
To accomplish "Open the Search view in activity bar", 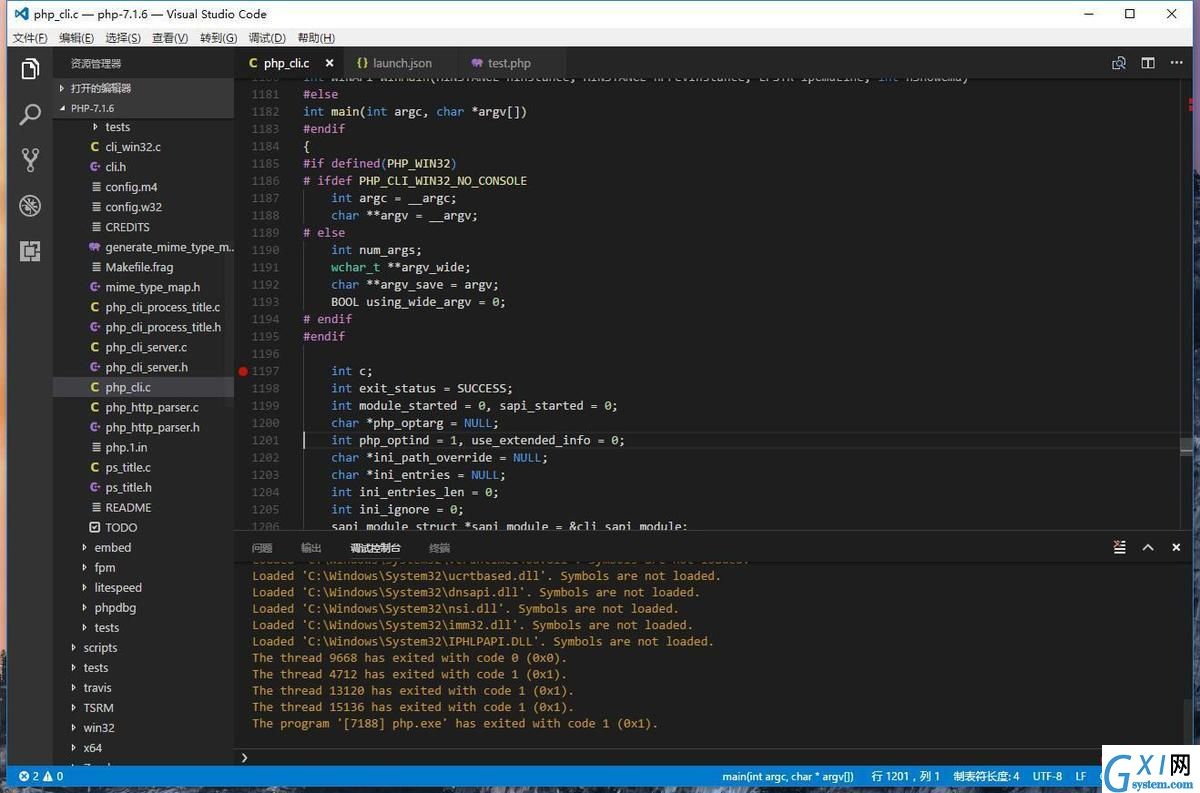I will coord(30,114).
